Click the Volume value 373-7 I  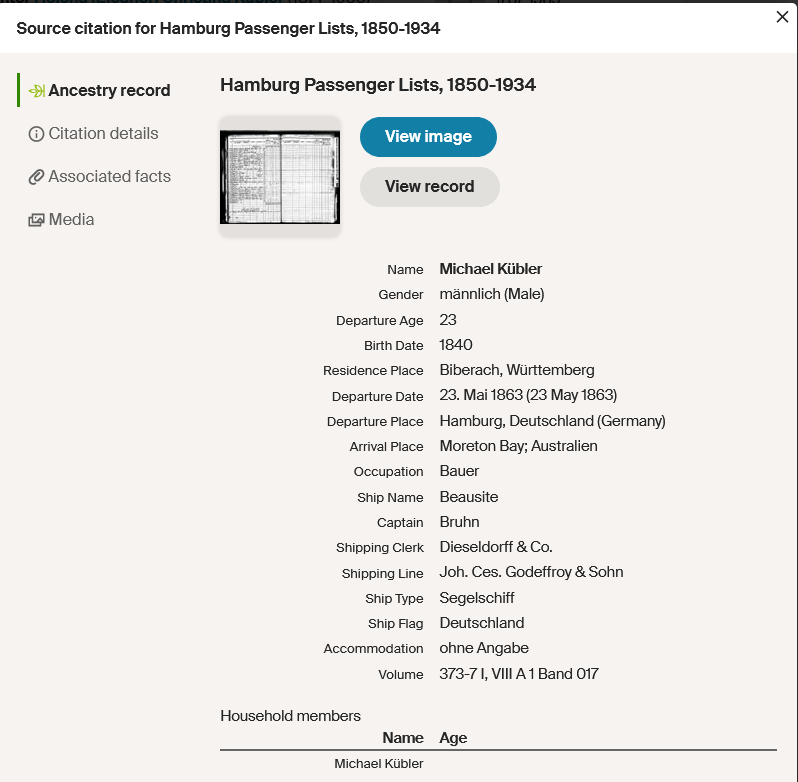(x=518, y=674)
